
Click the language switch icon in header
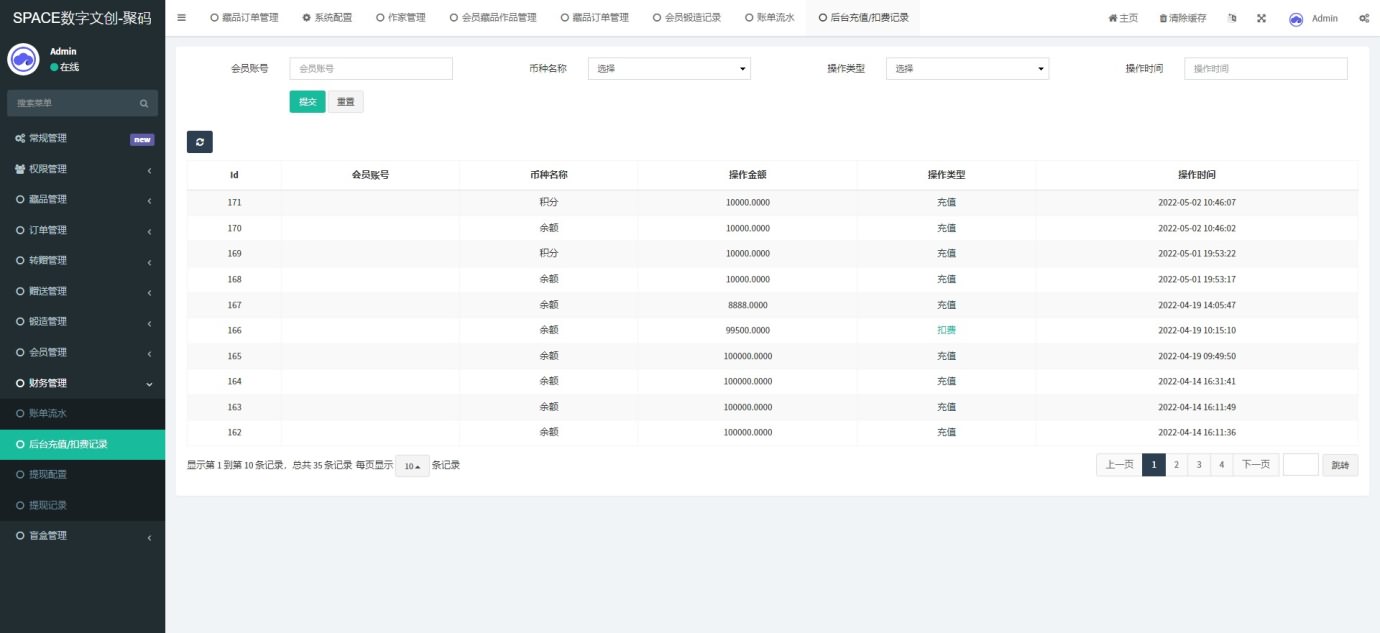[1232, 18]
